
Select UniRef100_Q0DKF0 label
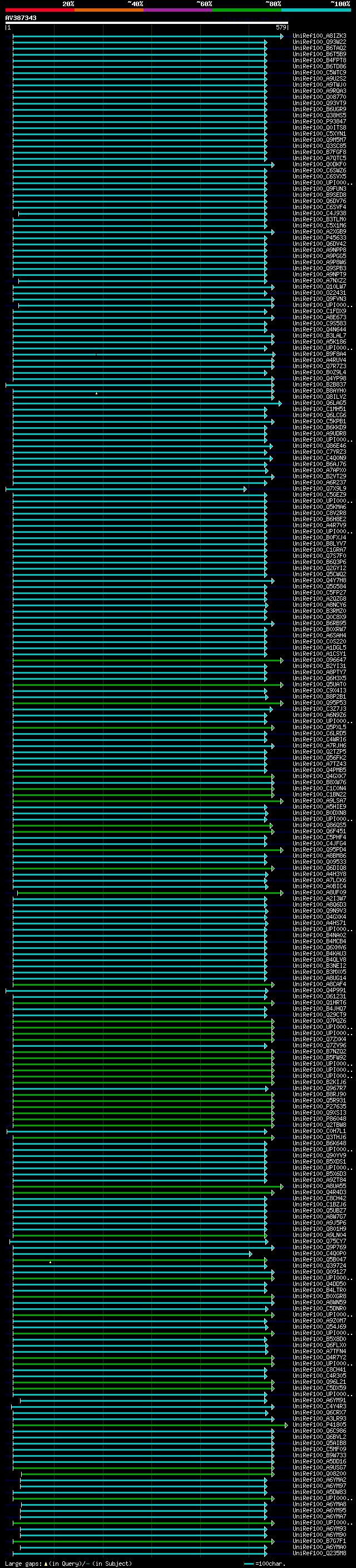click(x=319, y=165)
